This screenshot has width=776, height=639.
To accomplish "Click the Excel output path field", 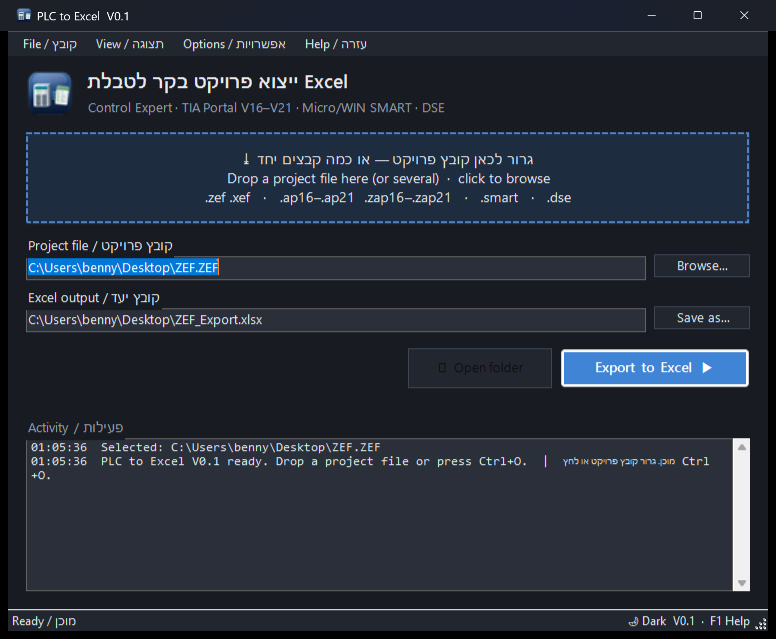I will [336, 320].
